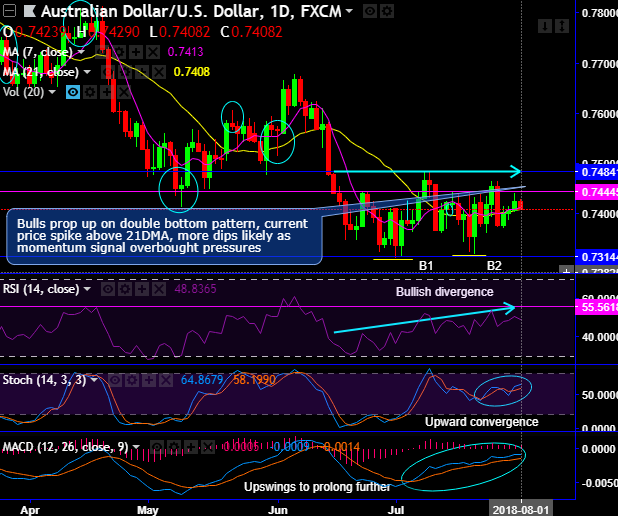Click the plus icon on MACD row

pos(191,447)
